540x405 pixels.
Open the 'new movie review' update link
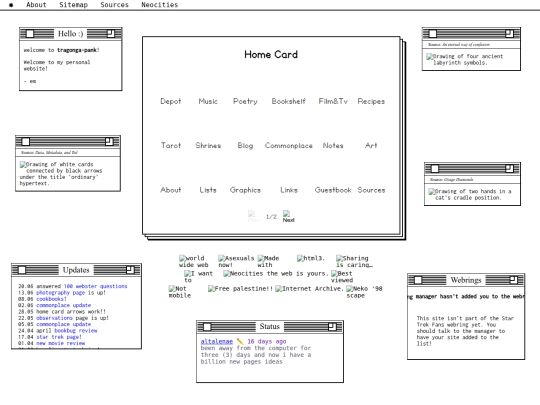coord(61,343)
